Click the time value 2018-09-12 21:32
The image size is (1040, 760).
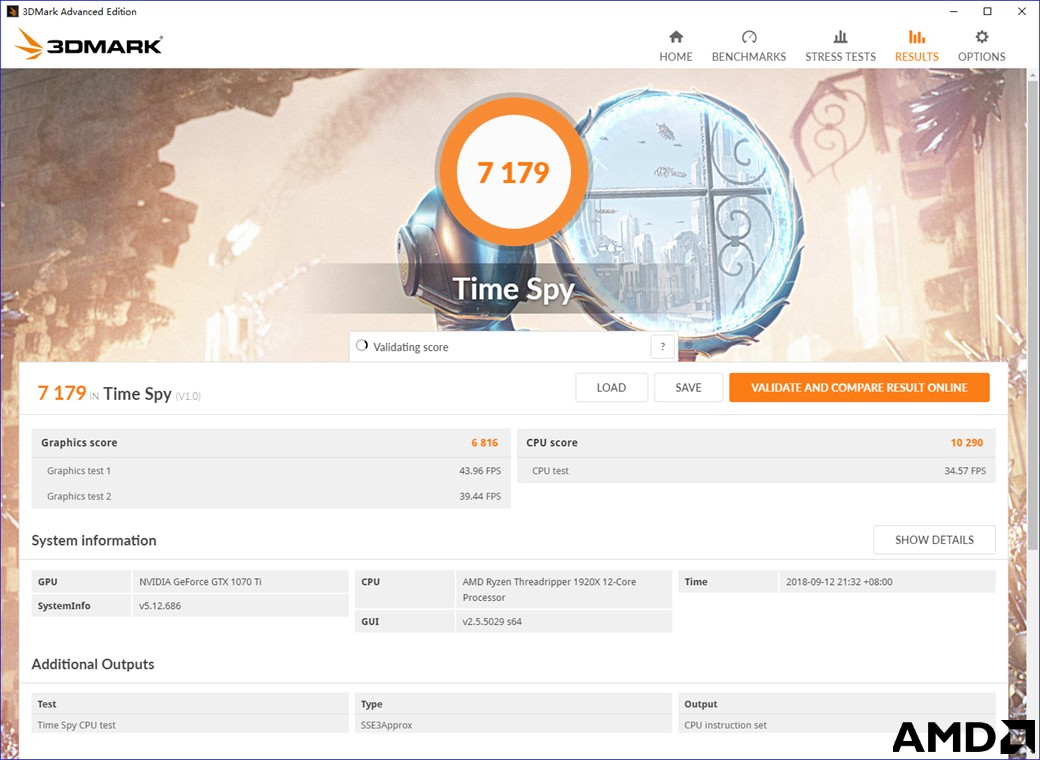839,582
